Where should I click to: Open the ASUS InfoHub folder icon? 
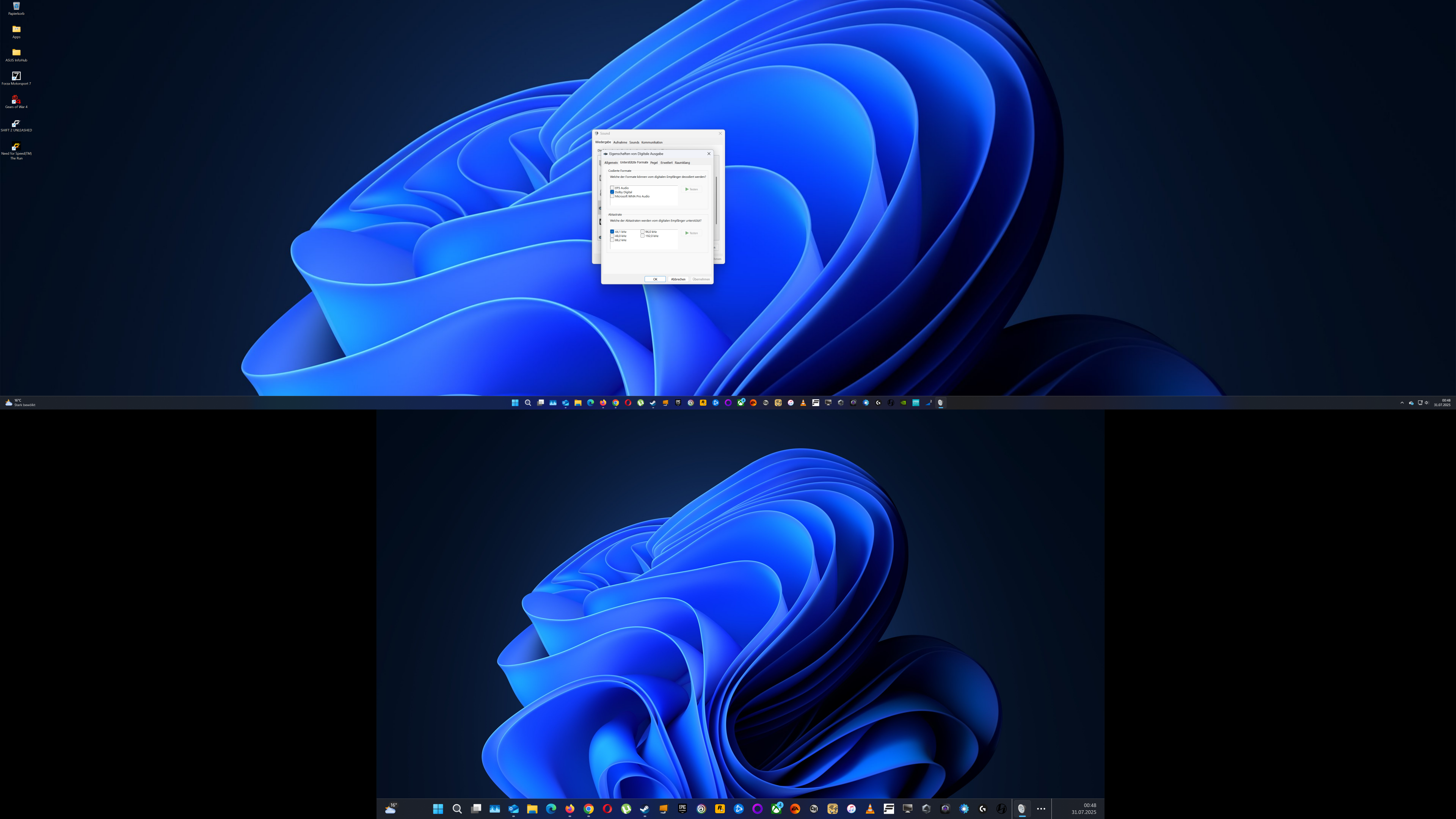(16, 53)
